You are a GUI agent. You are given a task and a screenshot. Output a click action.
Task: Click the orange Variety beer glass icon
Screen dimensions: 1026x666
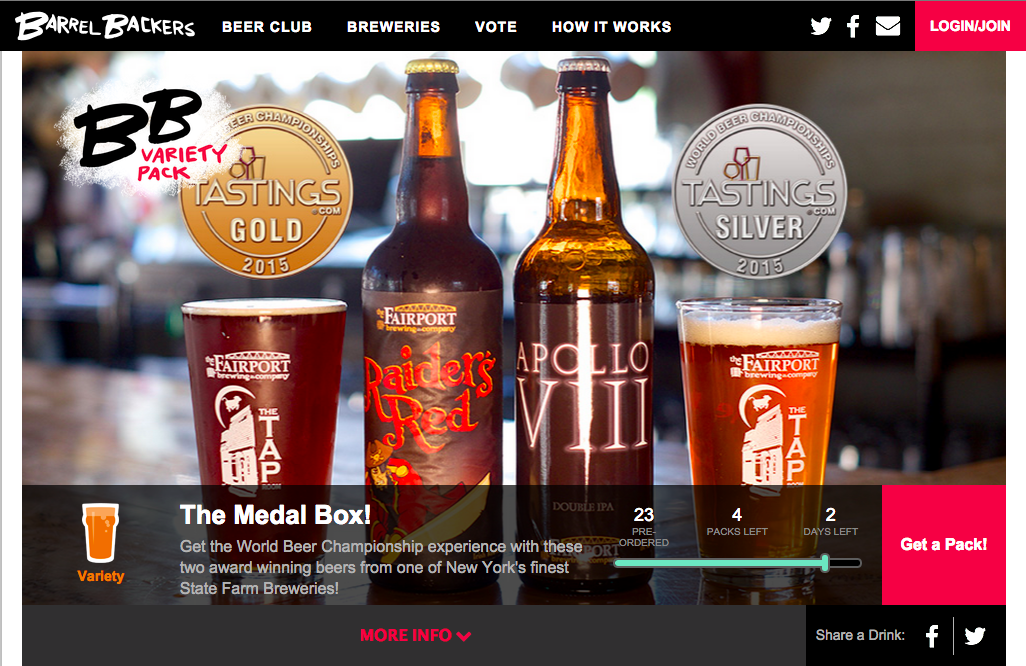pos(100,533)
